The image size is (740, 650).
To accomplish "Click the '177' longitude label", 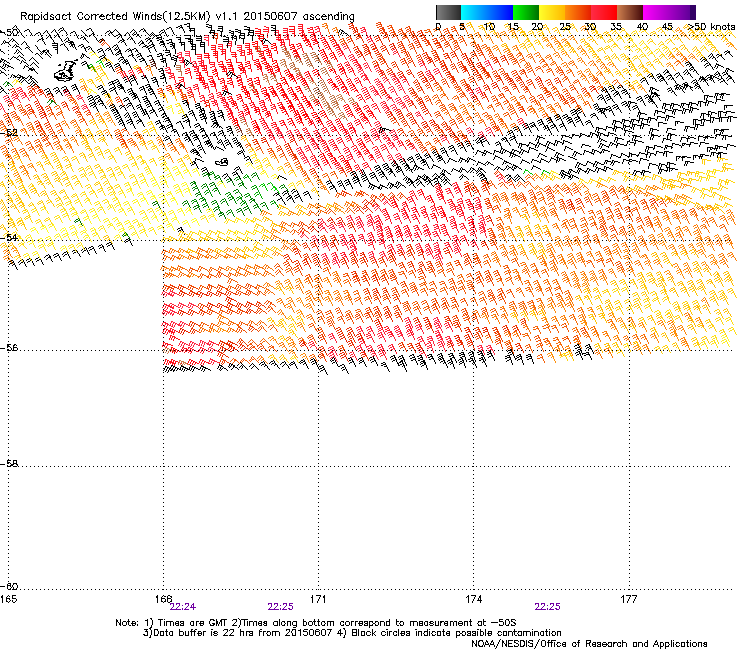I will click(628, 599).
